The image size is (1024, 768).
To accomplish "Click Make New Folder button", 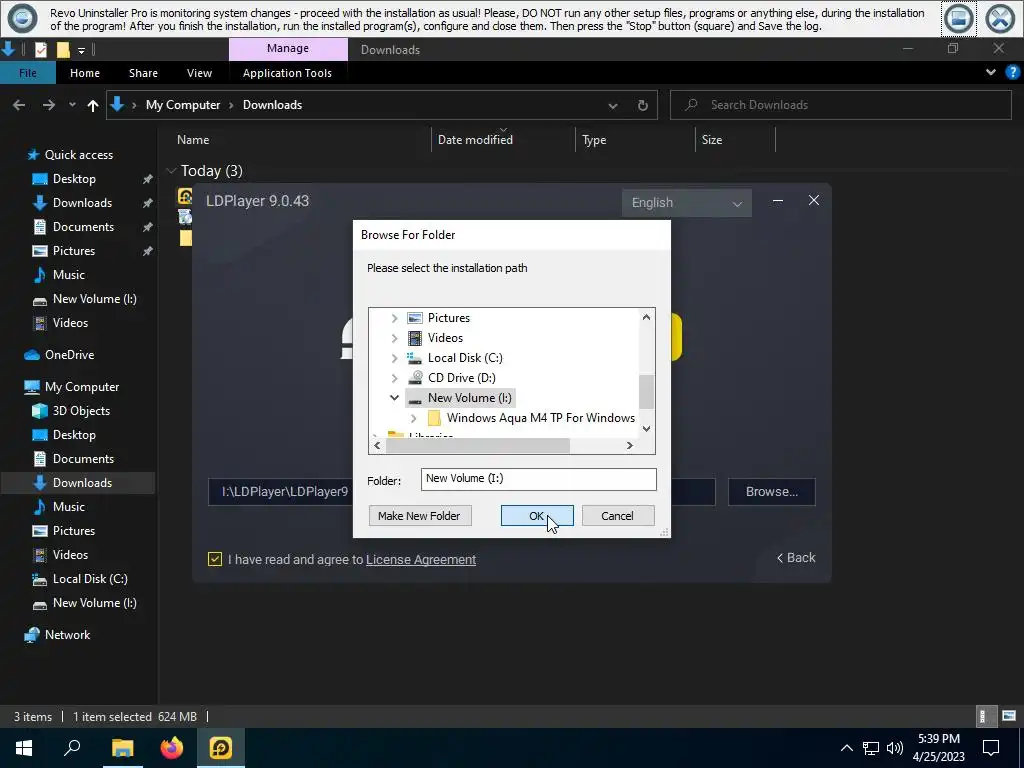I will point(419,516).
